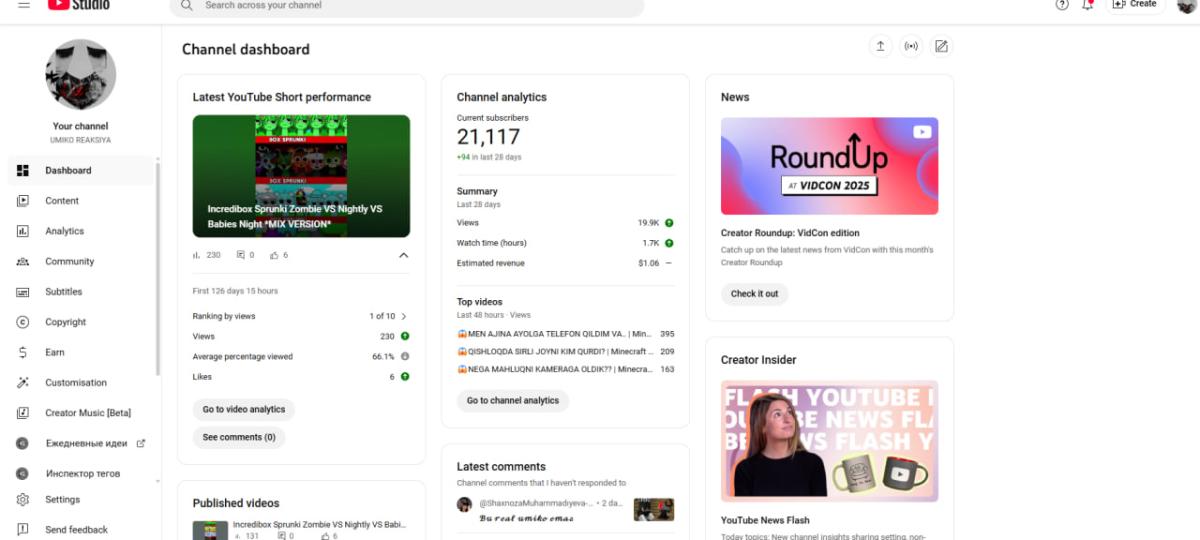Click the Views 19.9K summary row
This screenshot has width=1200, height=540.
coord(565,223)
